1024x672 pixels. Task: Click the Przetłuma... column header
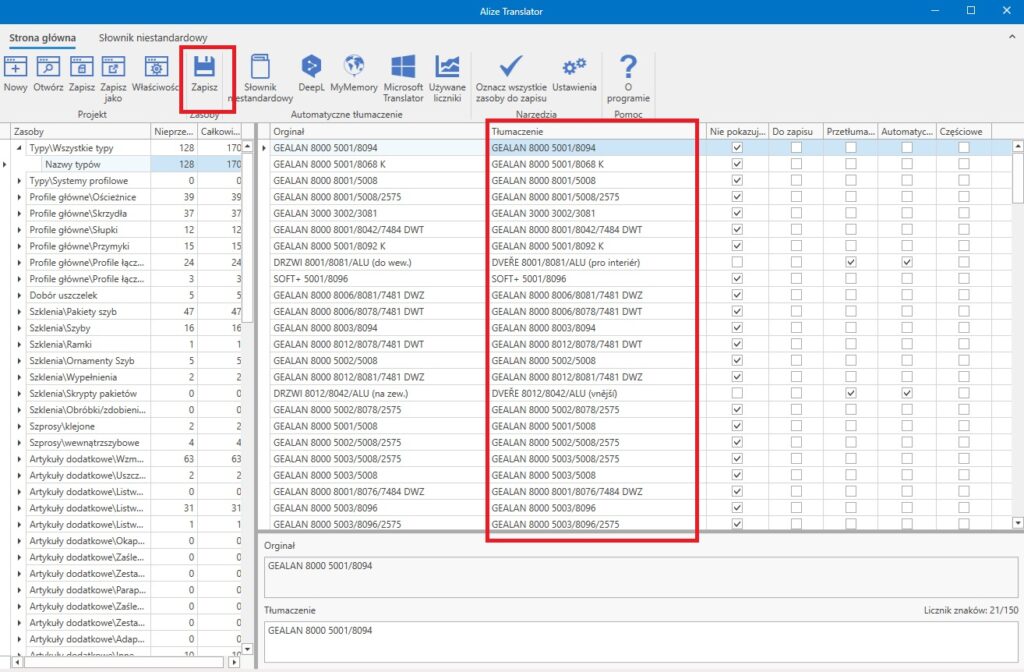850,131
